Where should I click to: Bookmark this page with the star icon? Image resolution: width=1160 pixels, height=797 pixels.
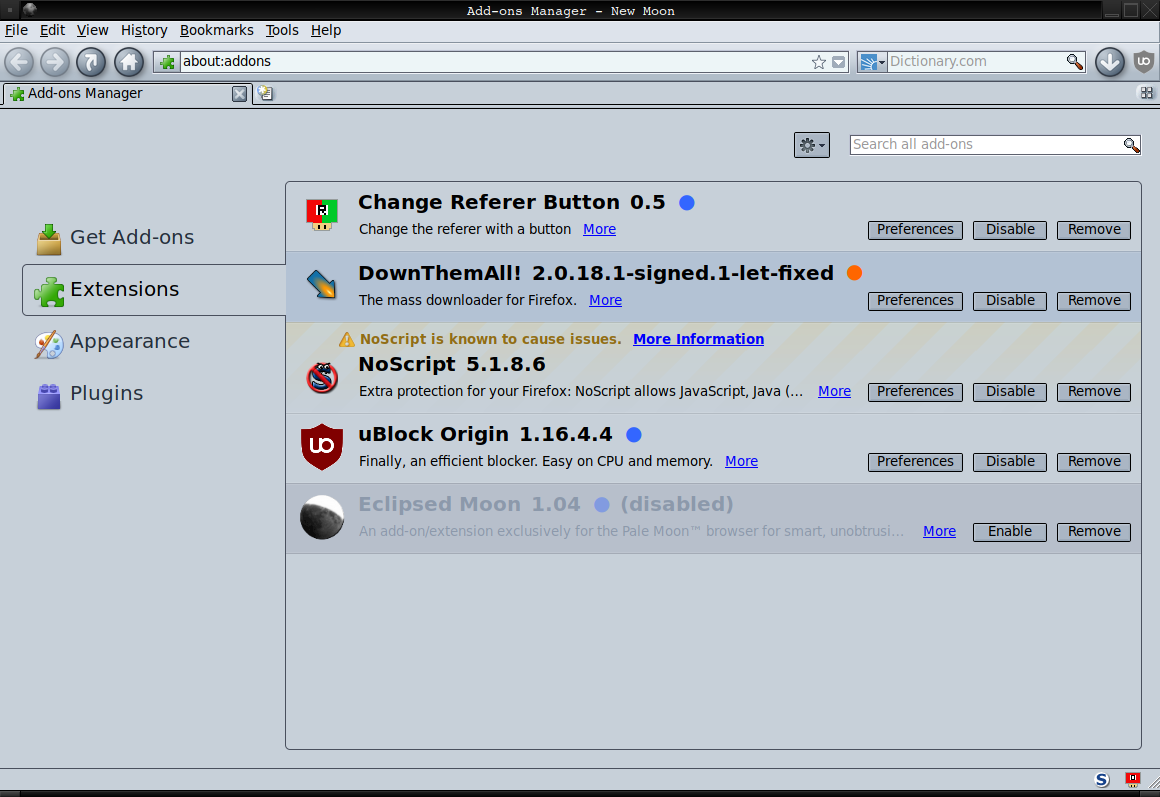coord(819,62)
